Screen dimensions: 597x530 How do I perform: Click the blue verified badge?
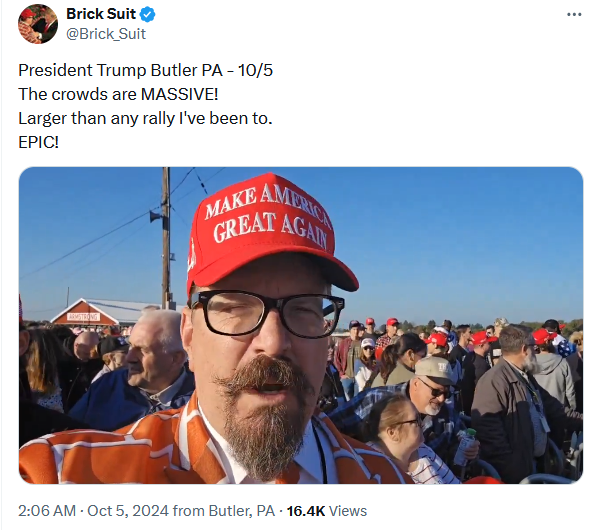tap(147, 14)
